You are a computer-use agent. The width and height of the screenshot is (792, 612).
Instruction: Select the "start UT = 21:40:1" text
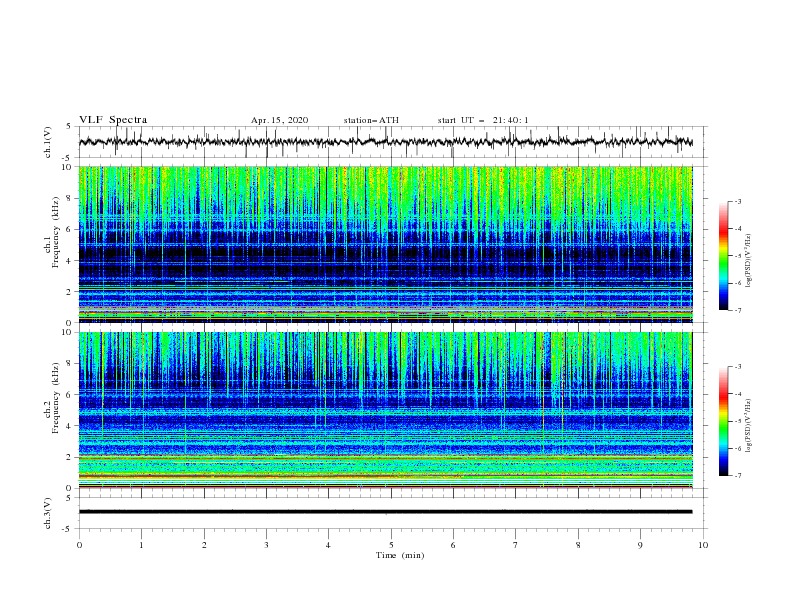pos(483,120)
